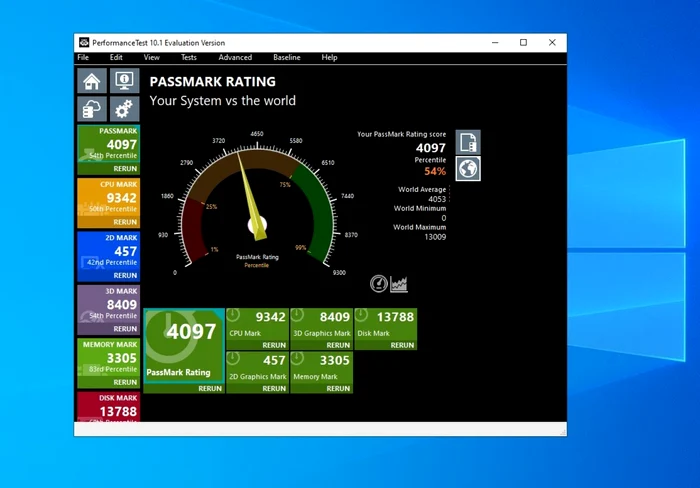Rerun the large PassMark Rating tile
The image size is (700, 488).
(x=210, y=388)
